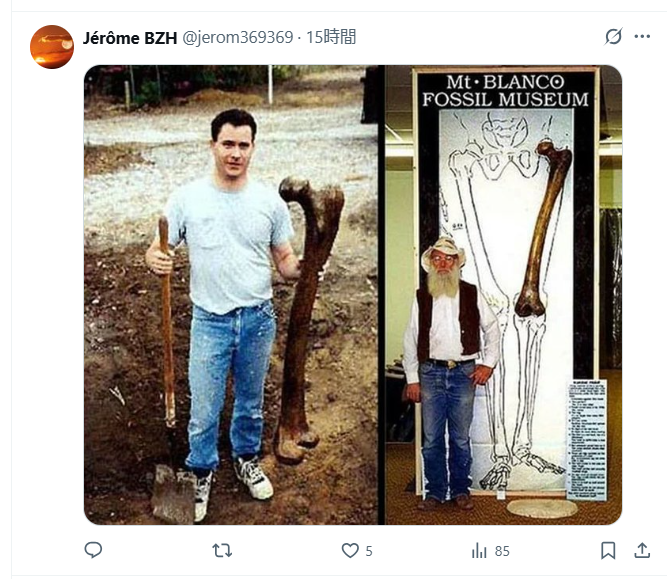Click the 15時間 timestamp link
The width and height of the screenshot is (667, 579).
pyautogui.click(x=332, y=37)
